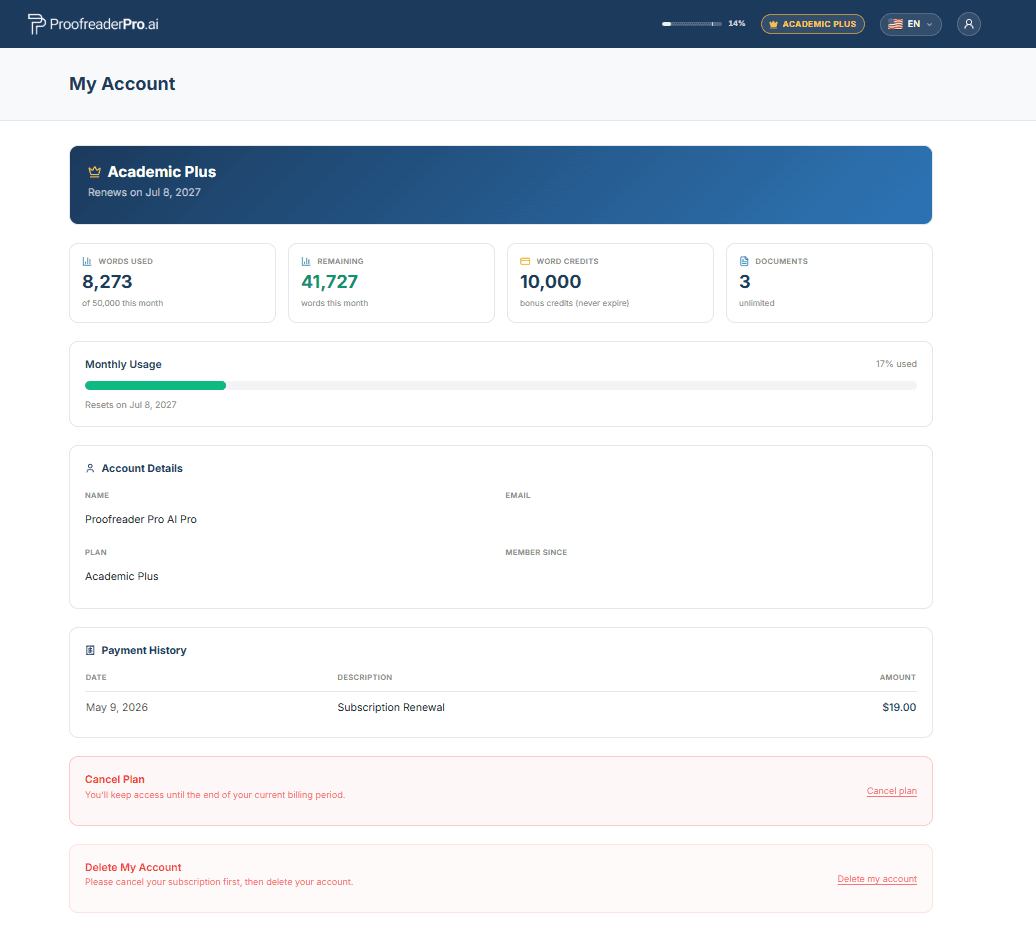
Task: Click the My Account page title
Action: tap(122, 84)
